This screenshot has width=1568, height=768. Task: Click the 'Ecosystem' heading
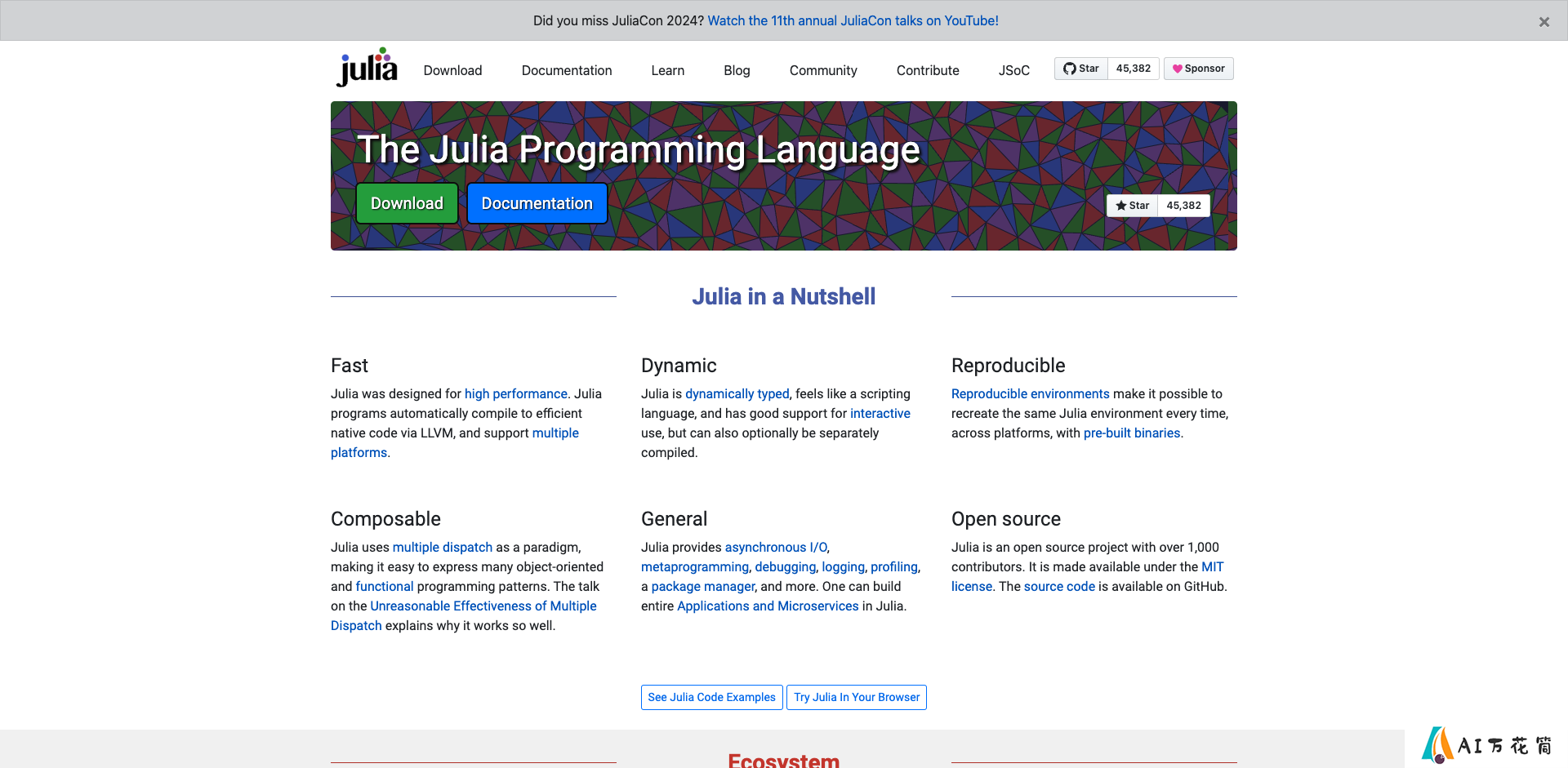click(784, 760)
